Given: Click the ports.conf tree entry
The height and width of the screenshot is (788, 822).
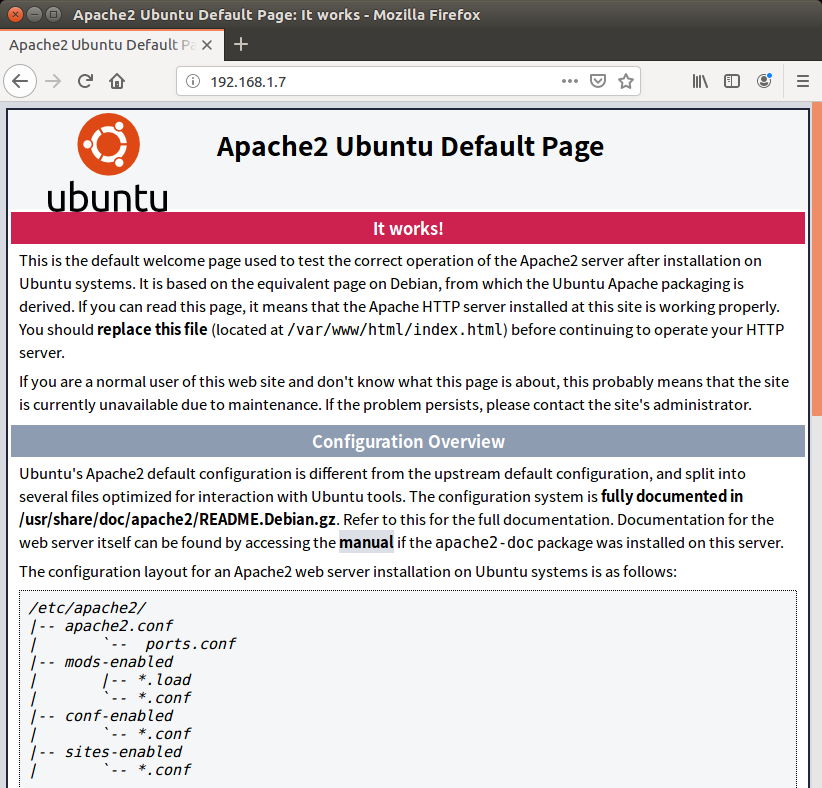Looking at the screenshot, I should (191, 644).
